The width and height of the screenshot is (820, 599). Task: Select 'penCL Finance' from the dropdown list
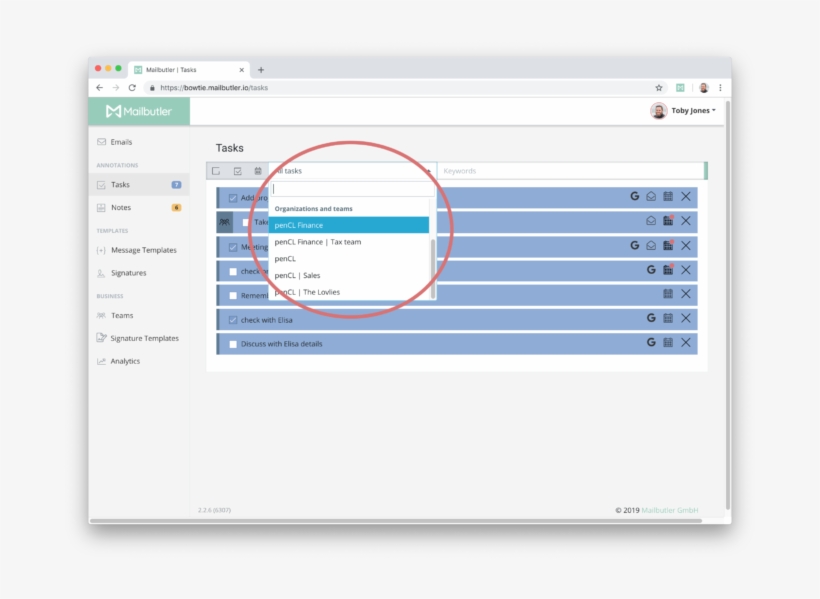(349, 225)
